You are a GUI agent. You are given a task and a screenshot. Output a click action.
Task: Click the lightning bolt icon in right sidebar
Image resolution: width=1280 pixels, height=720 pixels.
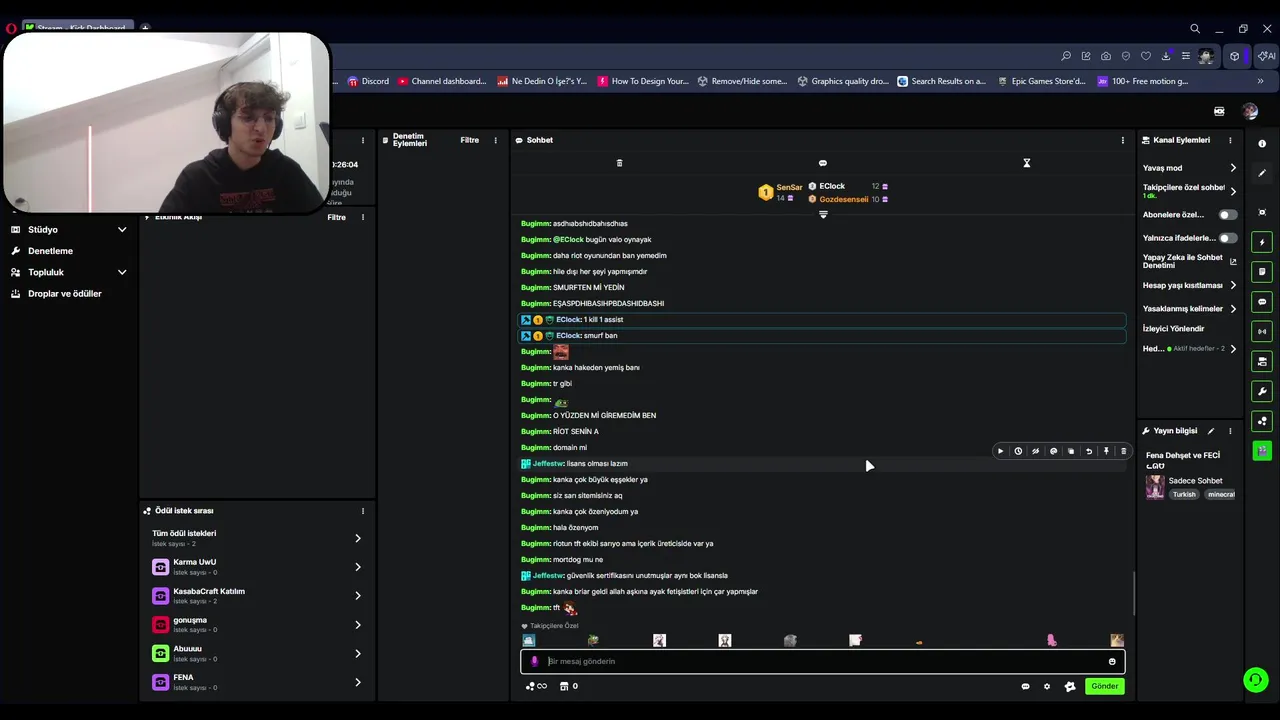click(x=1262, y=242)
